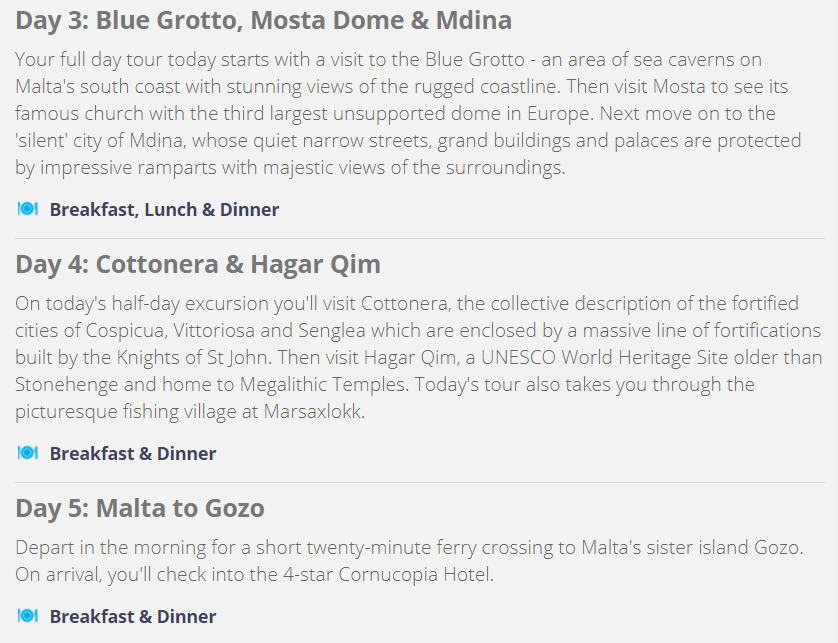This screenshot has width=838, height=643.
Task: Click Breakfast & Dinner label under Day 5
Action: [133, 617]
